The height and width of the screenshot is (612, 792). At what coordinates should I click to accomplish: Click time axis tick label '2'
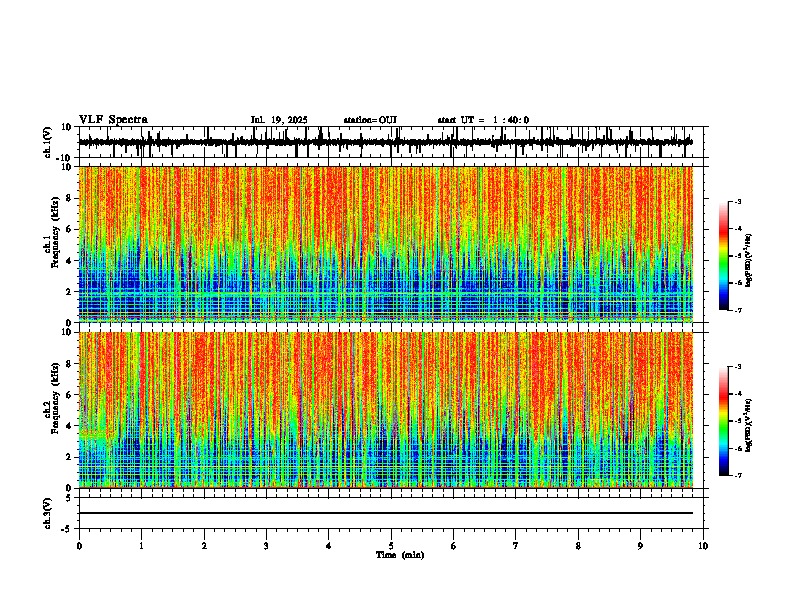tap(204, 546)
